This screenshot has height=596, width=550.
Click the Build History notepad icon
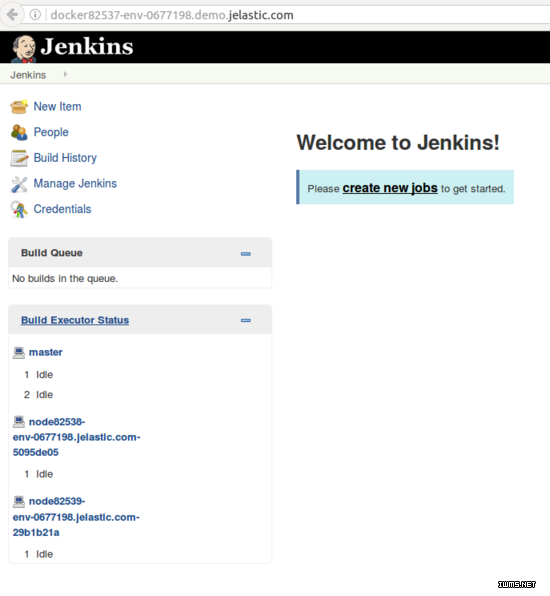(x=19, y=158)
